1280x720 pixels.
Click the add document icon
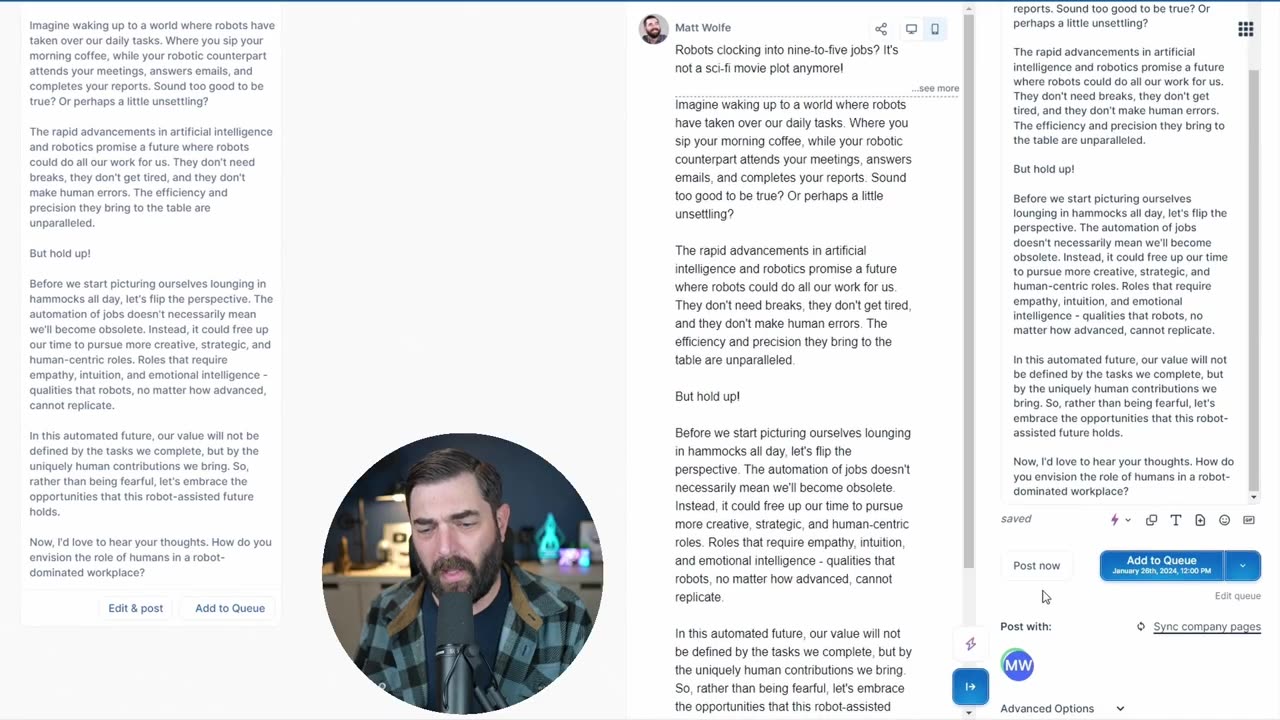pyautogui.click(x=1200, y=520)
